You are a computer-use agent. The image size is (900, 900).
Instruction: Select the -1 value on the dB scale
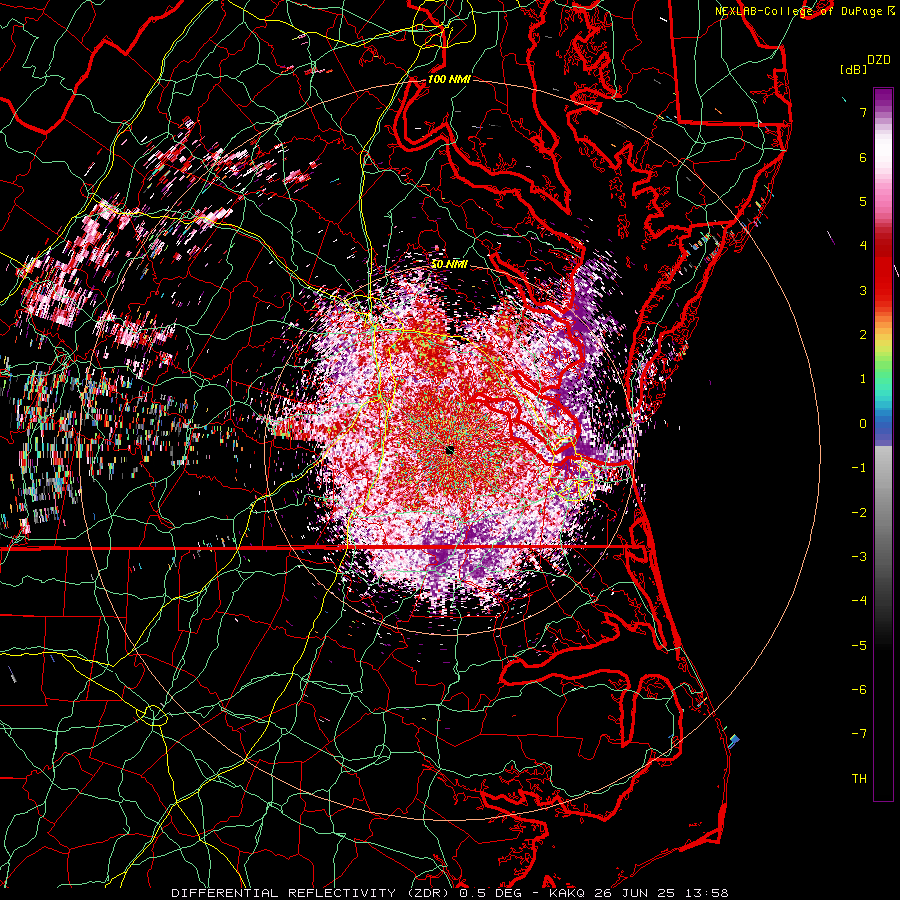coord(859,468)
